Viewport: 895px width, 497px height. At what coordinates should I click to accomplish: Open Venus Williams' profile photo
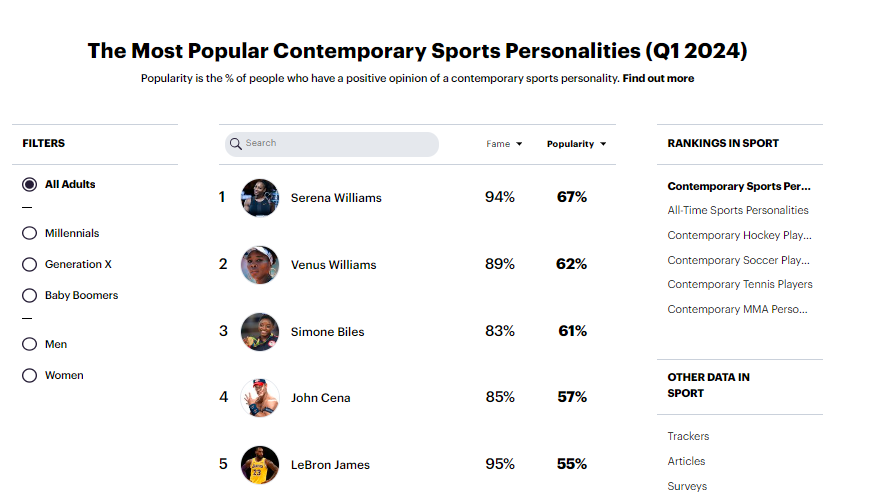tap(260, 265)
